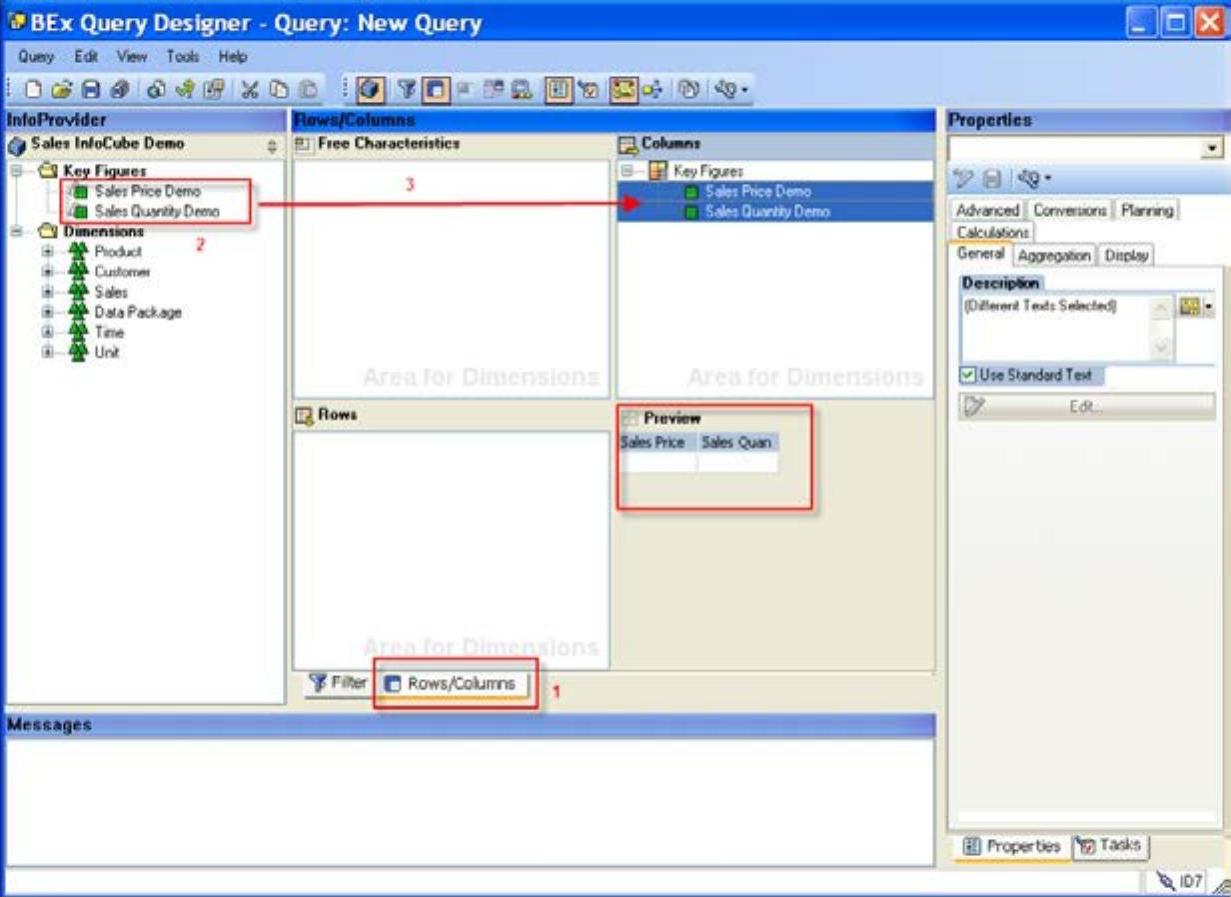Switch to the Aggregation tab
Screen dimensions: 1231x897
click(x=1054, y=255)
